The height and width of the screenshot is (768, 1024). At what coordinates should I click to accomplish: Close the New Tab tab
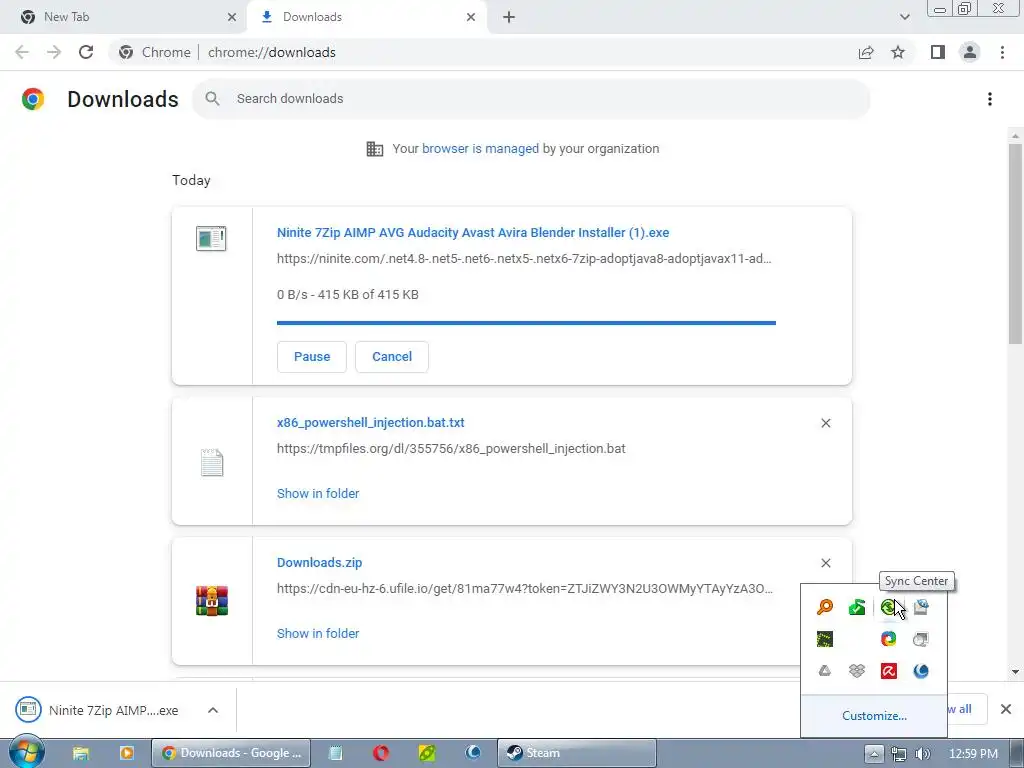coord(232,17)
